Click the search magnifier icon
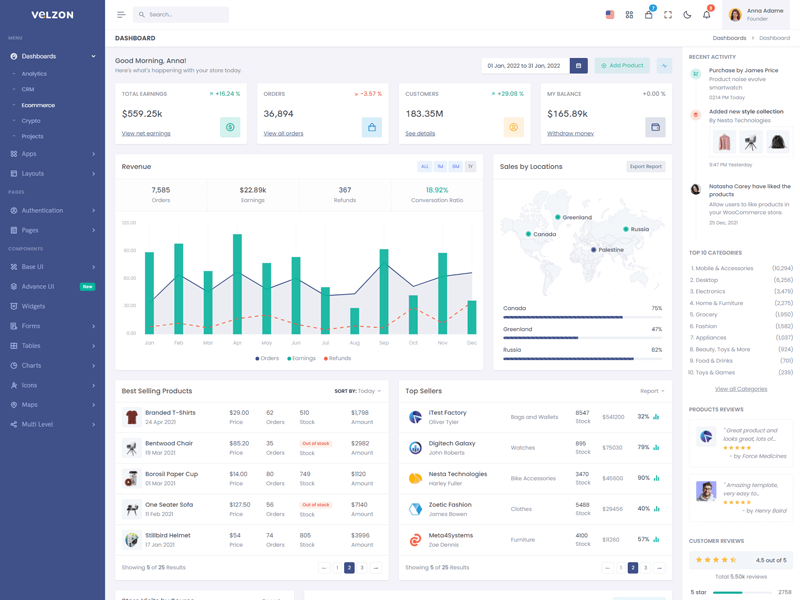800x600 pixels. point(140,14)
